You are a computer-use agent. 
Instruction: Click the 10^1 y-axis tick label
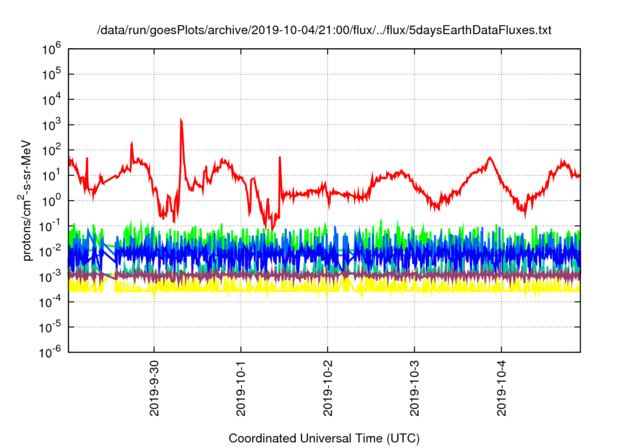pyautogui.click(x=51, y=175)
